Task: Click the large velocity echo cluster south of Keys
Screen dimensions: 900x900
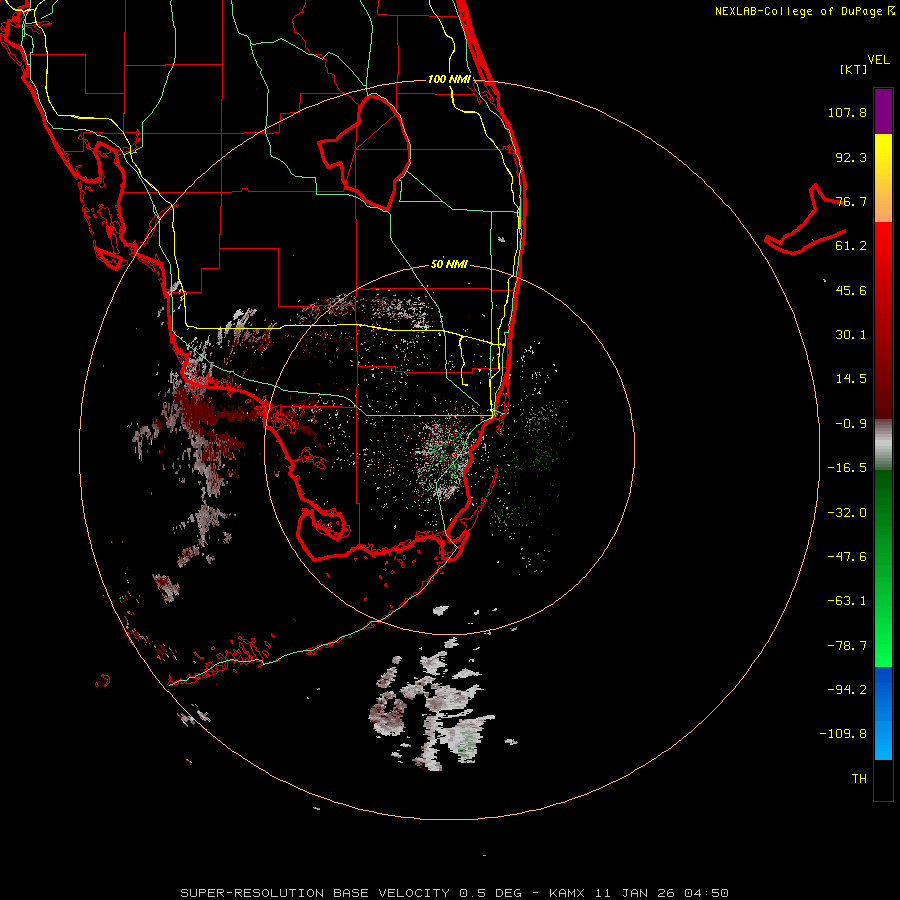Action: coord(432,706)
